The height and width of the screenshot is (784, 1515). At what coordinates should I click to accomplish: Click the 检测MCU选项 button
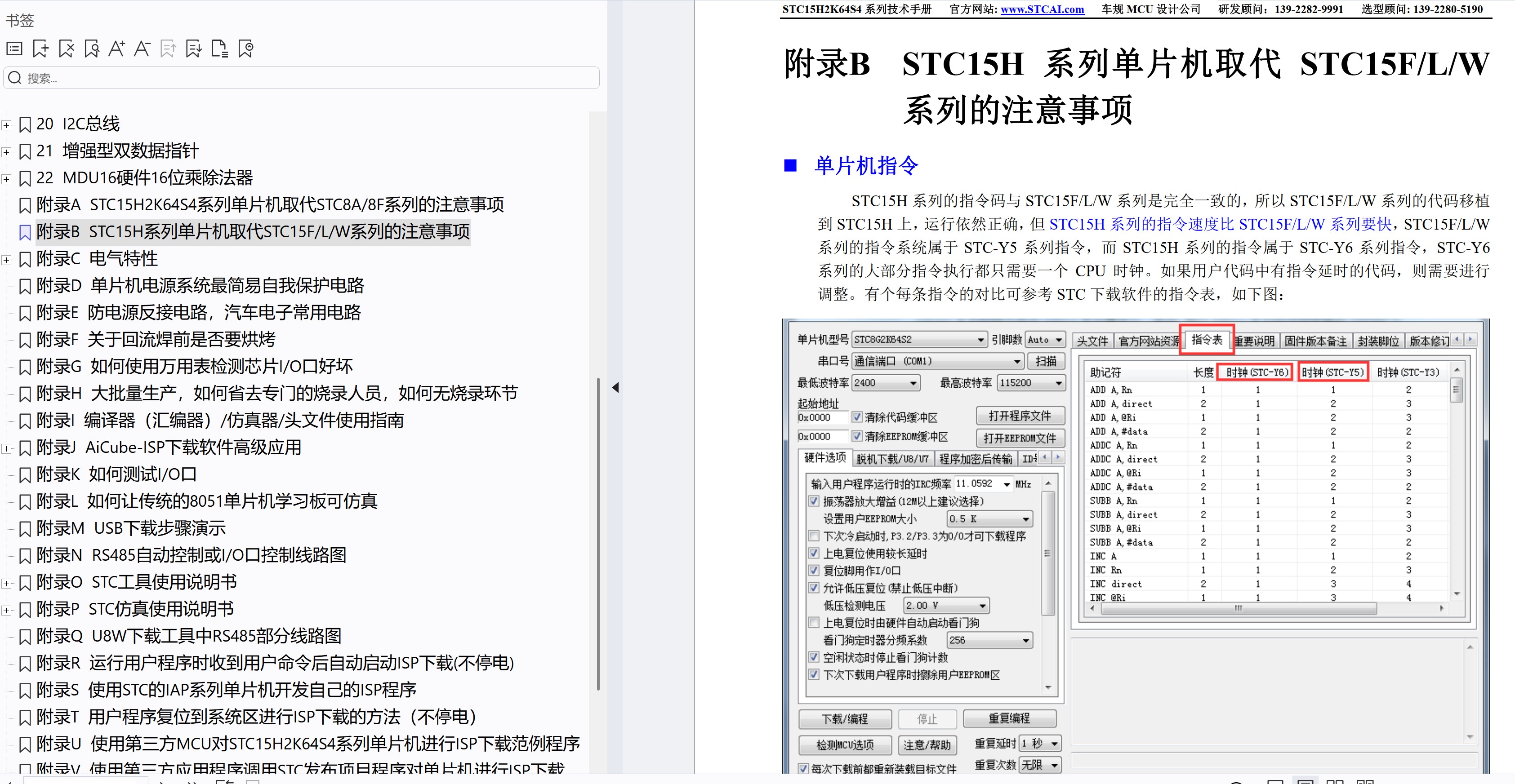[x=845, y=745]
